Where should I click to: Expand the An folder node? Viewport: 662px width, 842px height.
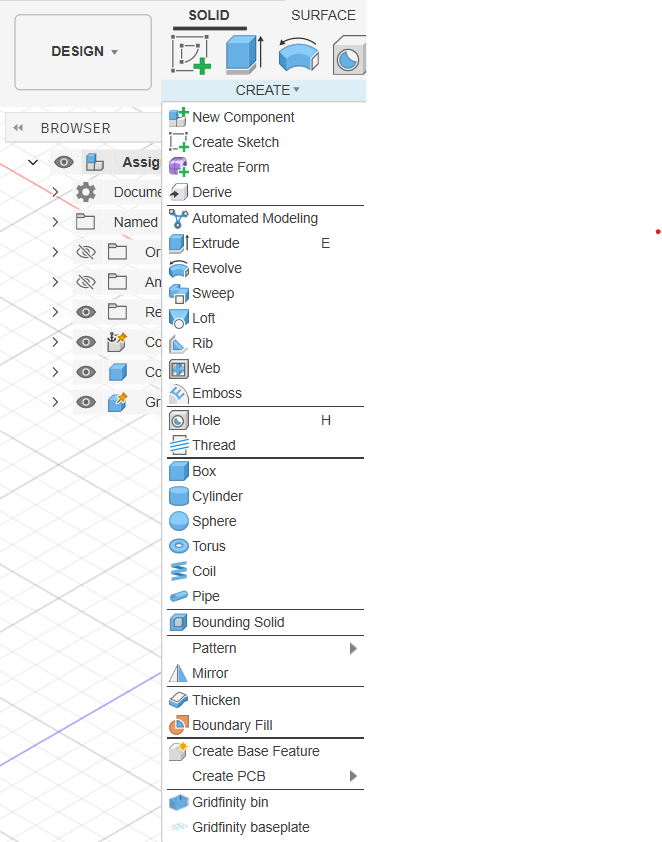tap(55, 282)
